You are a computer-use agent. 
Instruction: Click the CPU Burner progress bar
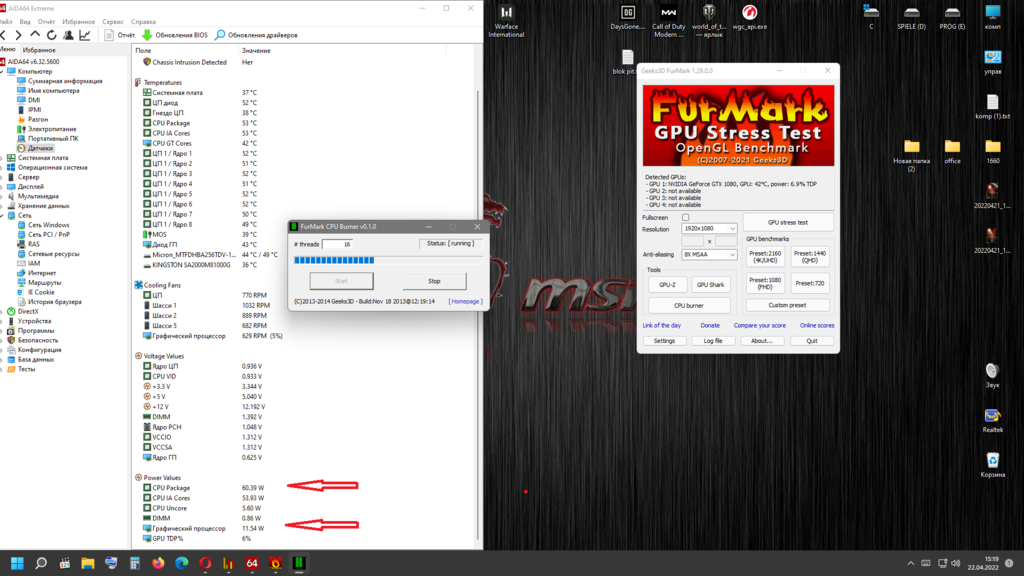click(388, 260)
